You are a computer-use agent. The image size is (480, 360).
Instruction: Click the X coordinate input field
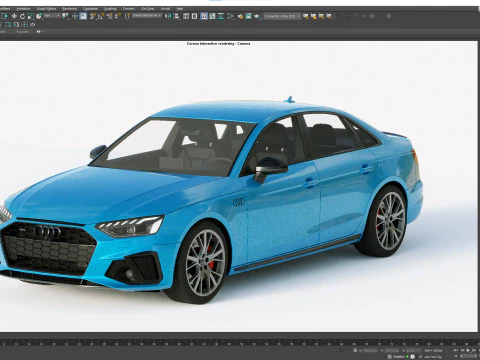tap(370, 350)
